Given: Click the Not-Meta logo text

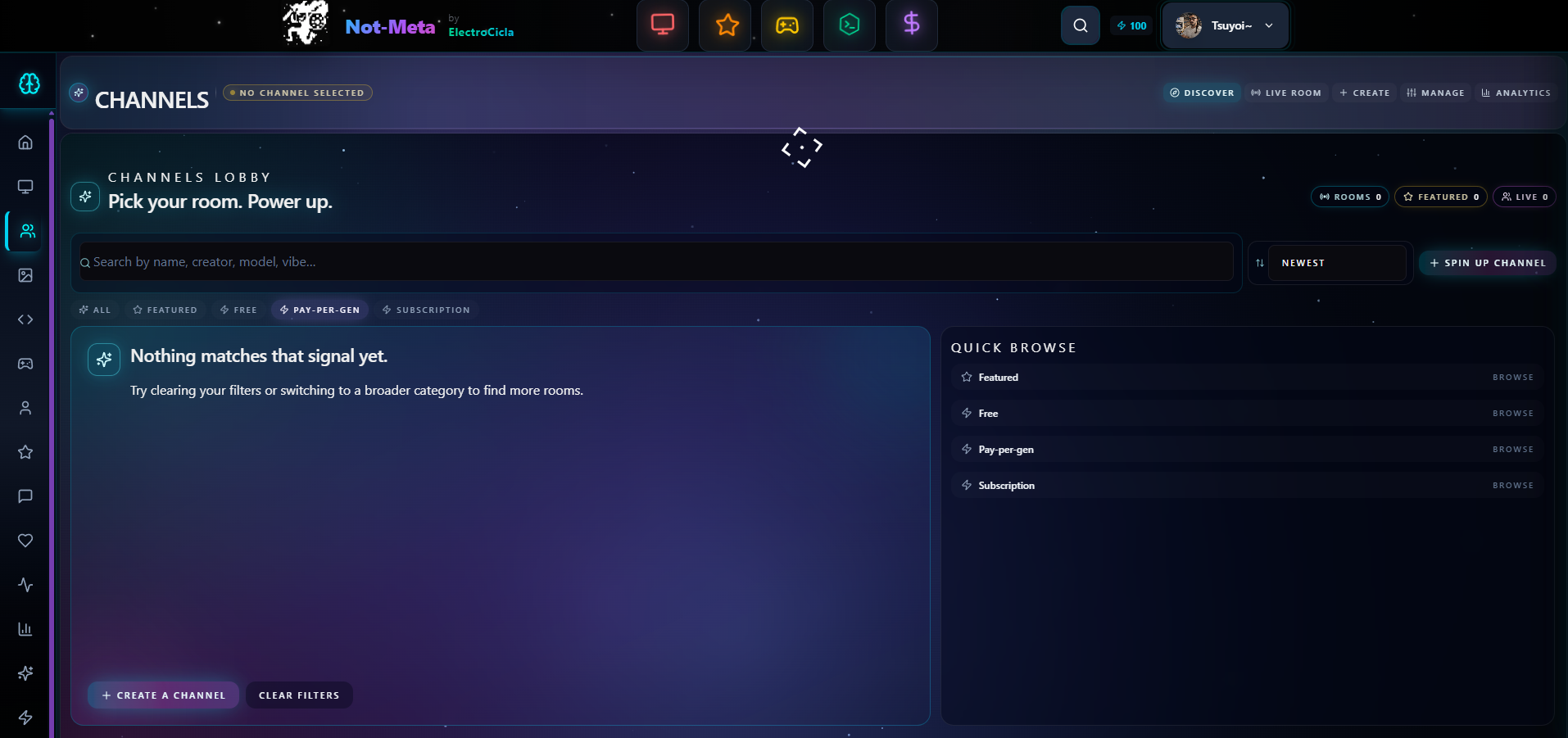Looking at the screenshot, I should (x=390, y=27).
